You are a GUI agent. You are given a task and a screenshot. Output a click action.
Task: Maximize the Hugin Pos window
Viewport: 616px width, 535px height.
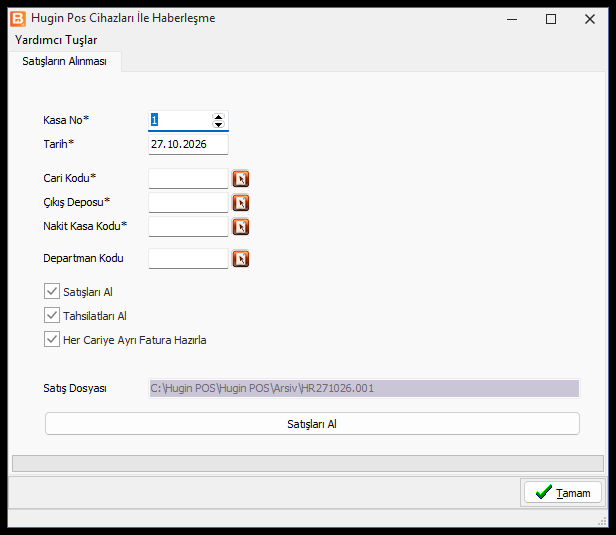551,19
